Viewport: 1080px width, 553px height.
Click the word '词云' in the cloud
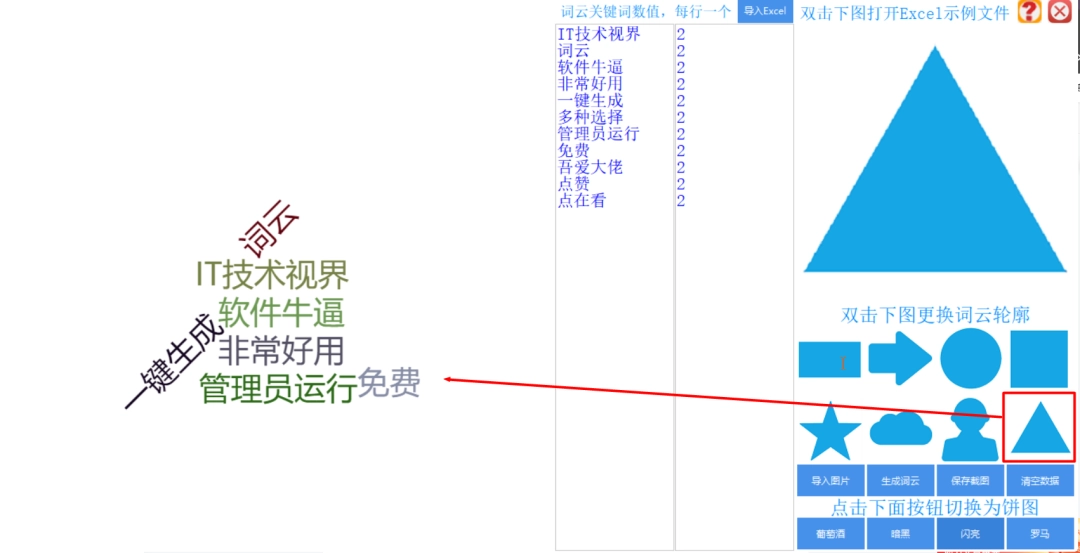tap(268, 228)
